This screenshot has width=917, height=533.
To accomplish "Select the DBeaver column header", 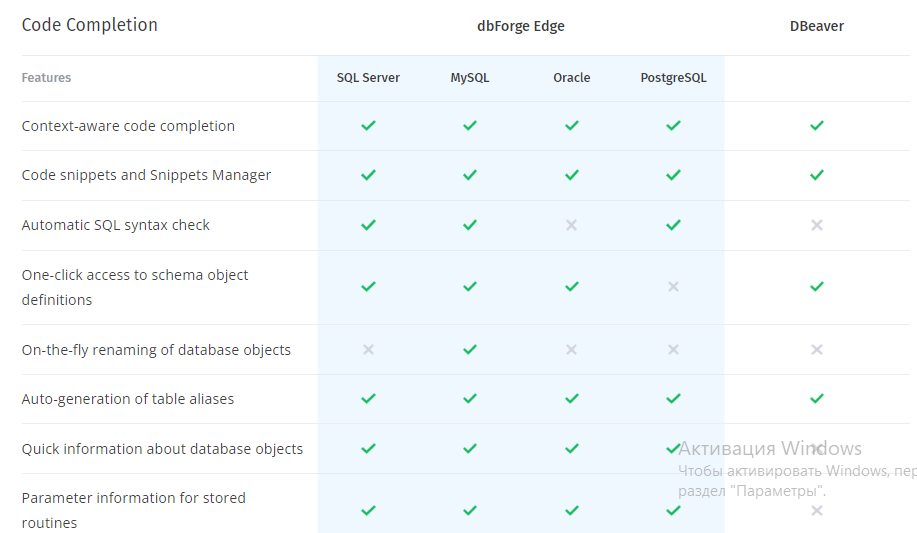I will (x=816, y=26).
